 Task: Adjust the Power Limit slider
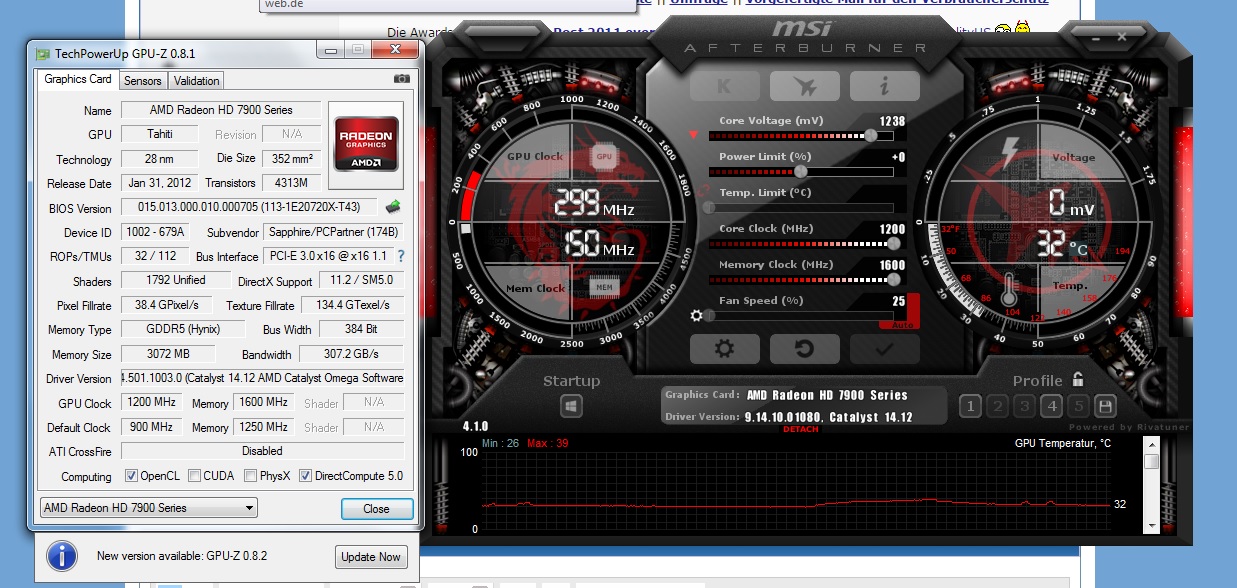point(800,171)
